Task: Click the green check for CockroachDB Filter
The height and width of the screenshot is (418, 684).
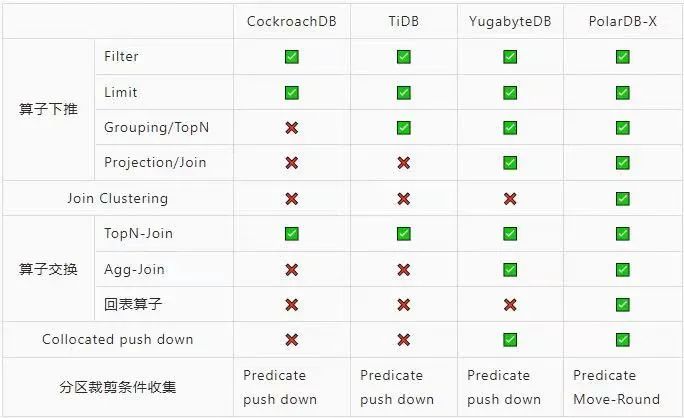Action: tap(291, 57)
